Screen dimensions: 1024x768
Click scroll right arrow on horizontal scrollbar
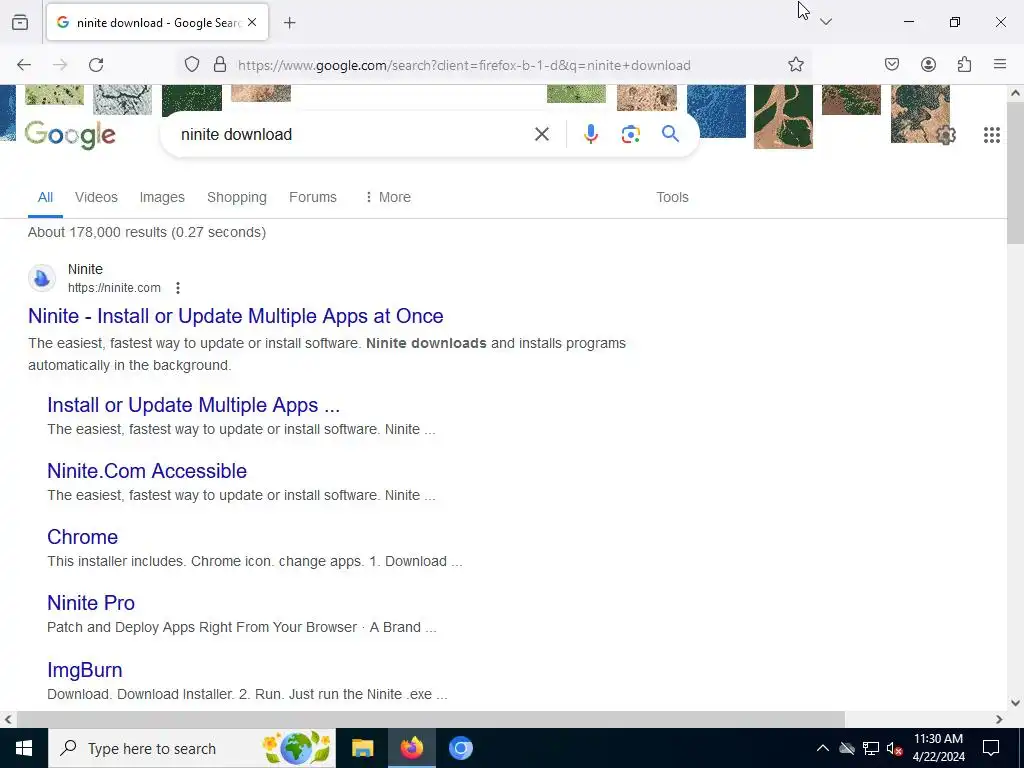click(999, 720)
